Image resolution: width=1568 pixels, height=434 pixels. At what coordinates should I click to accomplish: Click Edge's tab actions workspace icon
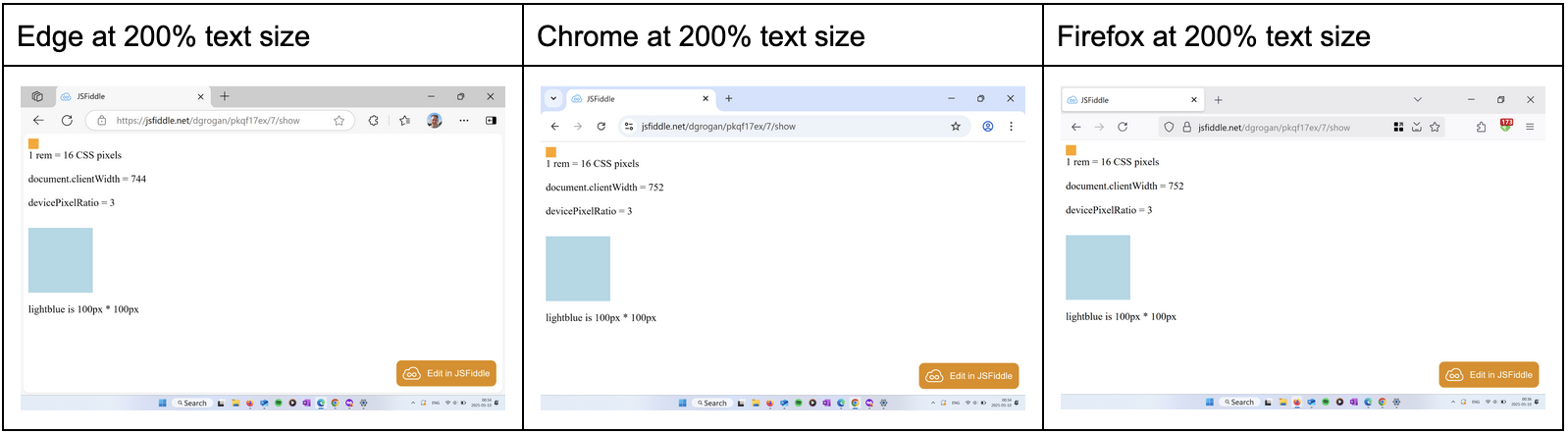(x=37, y=96)
